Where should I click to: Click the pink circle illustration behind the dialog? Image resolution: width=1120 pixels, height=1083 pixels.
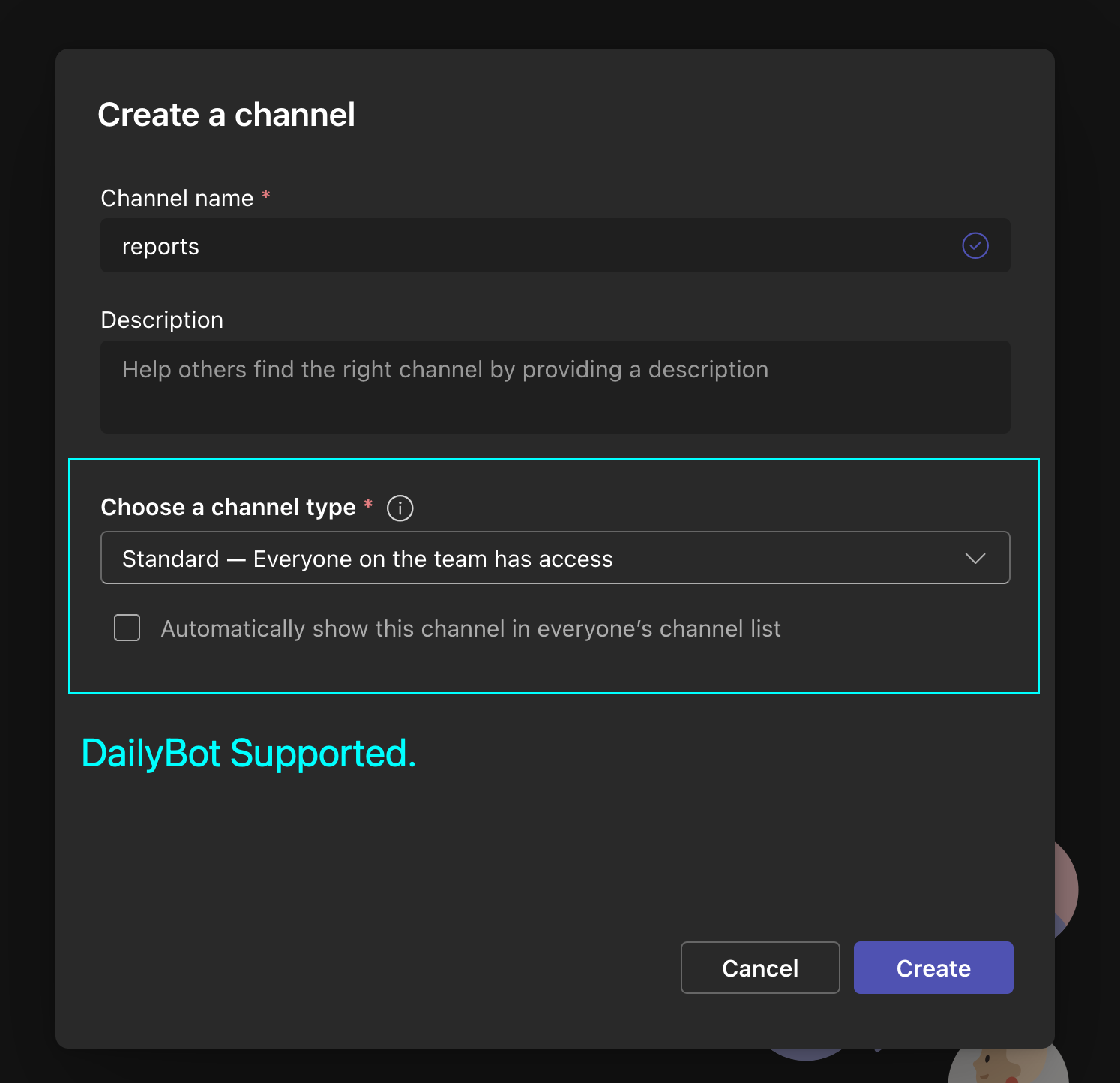(x=1066, y=888)
